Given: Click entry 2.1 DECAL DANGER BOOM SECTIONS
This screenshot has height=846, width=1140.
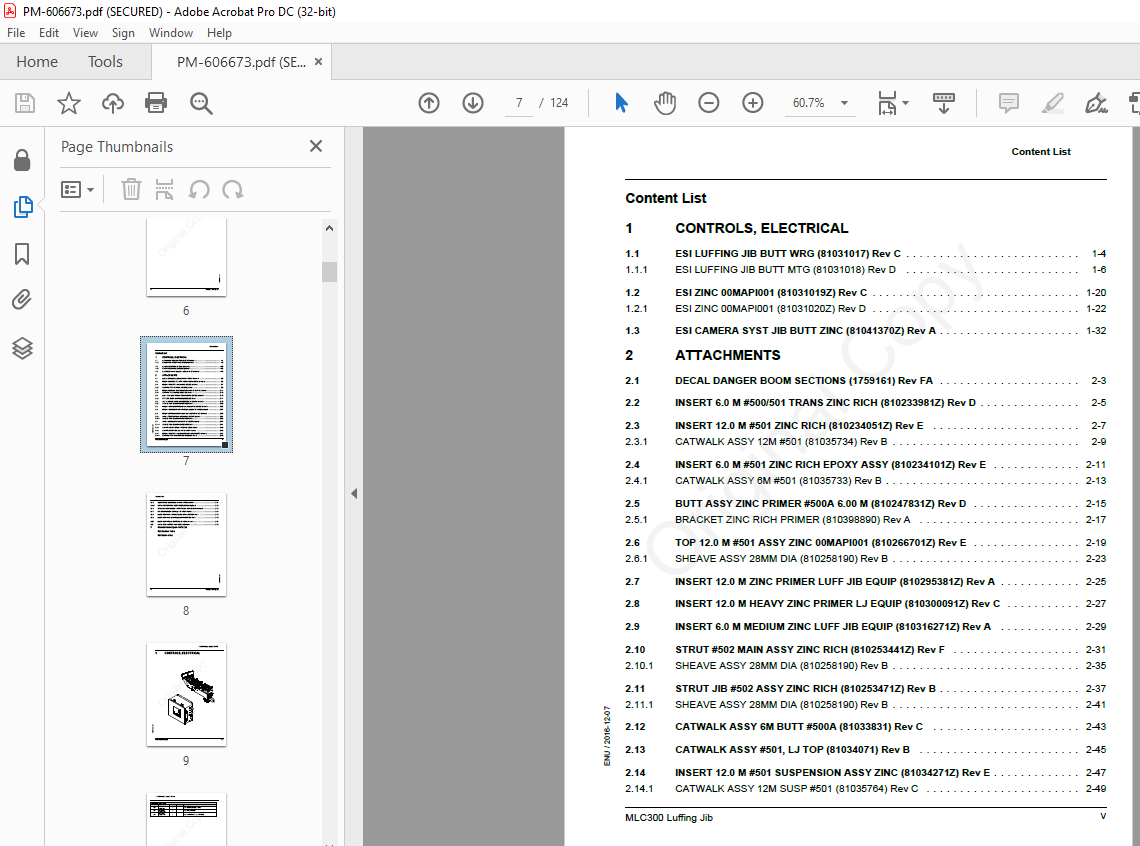Looking at the screenshot, I should click(865, 380).
